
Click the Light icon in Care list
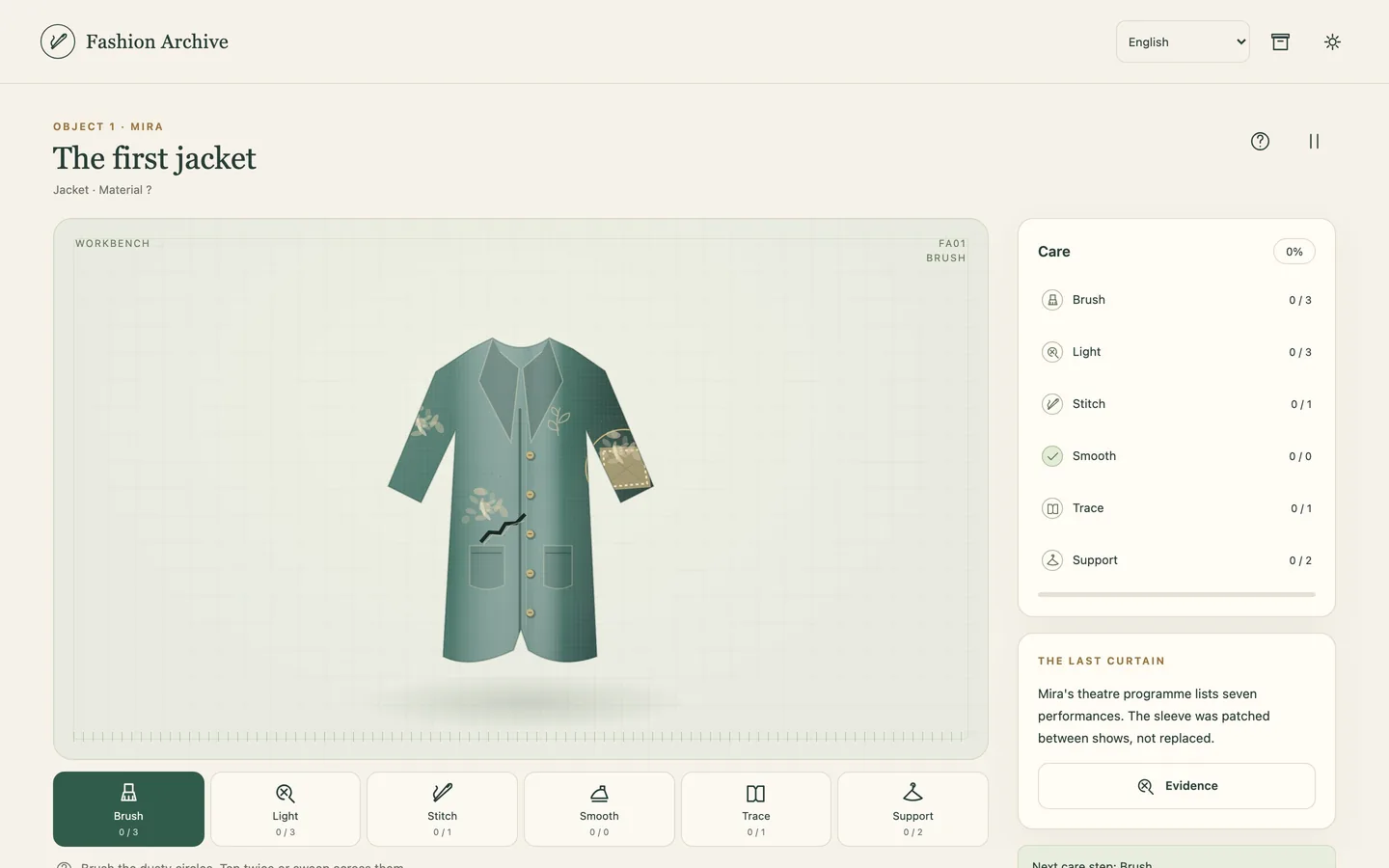point(1052,352)
